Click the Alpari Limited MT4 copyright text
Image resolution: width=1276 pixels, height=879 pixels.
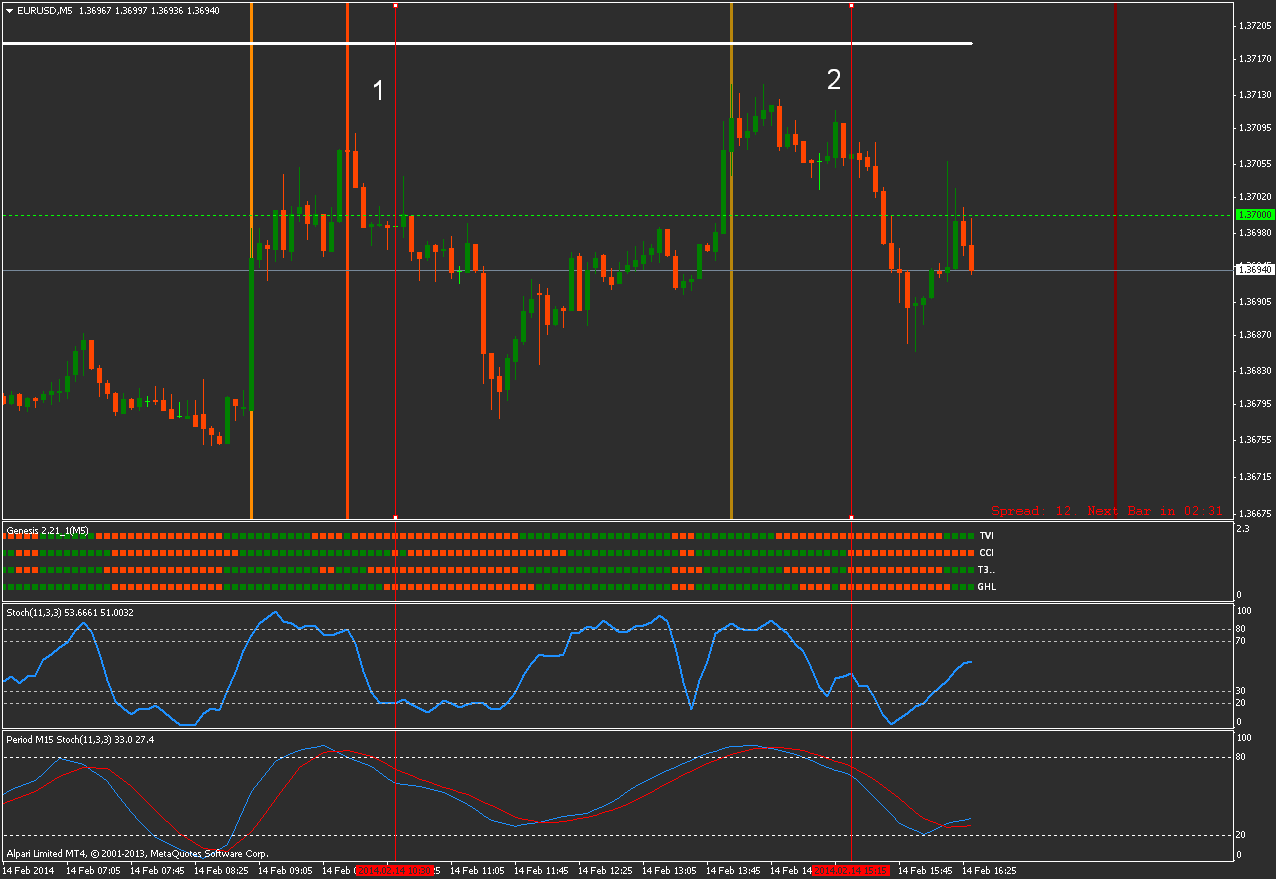click(x=137, y=854)
